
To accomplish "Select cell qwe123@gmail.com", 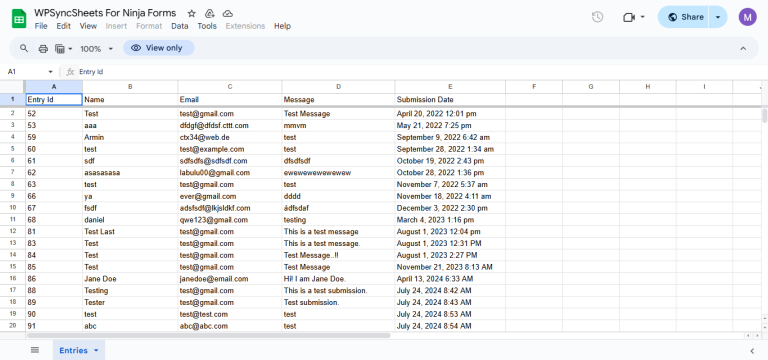I will pyautogui.click(x=230, y=220).
